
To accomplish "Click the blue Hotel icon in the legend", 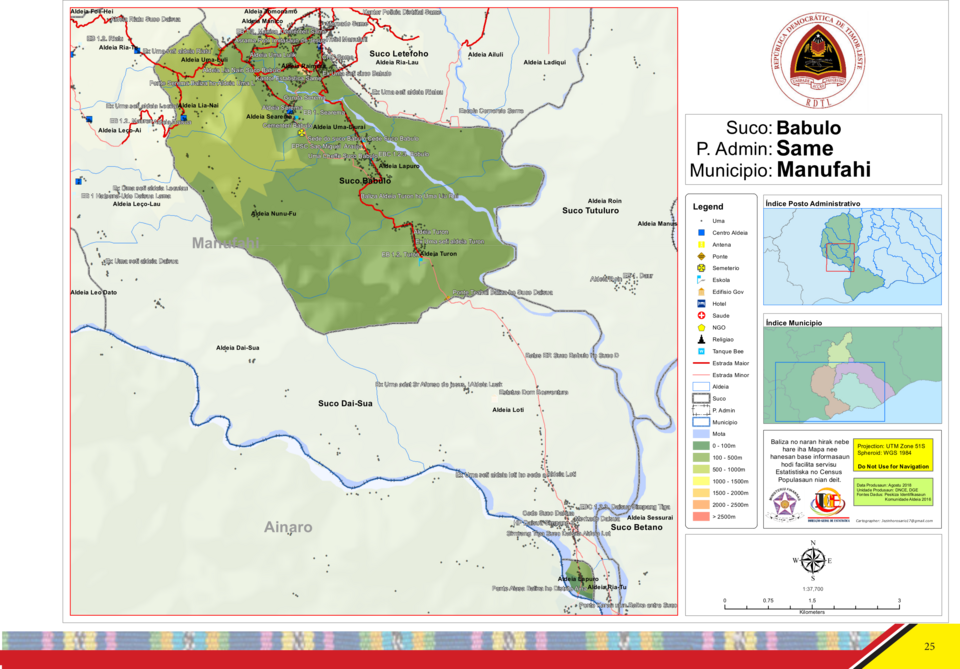I will click(x=702, y=304).
